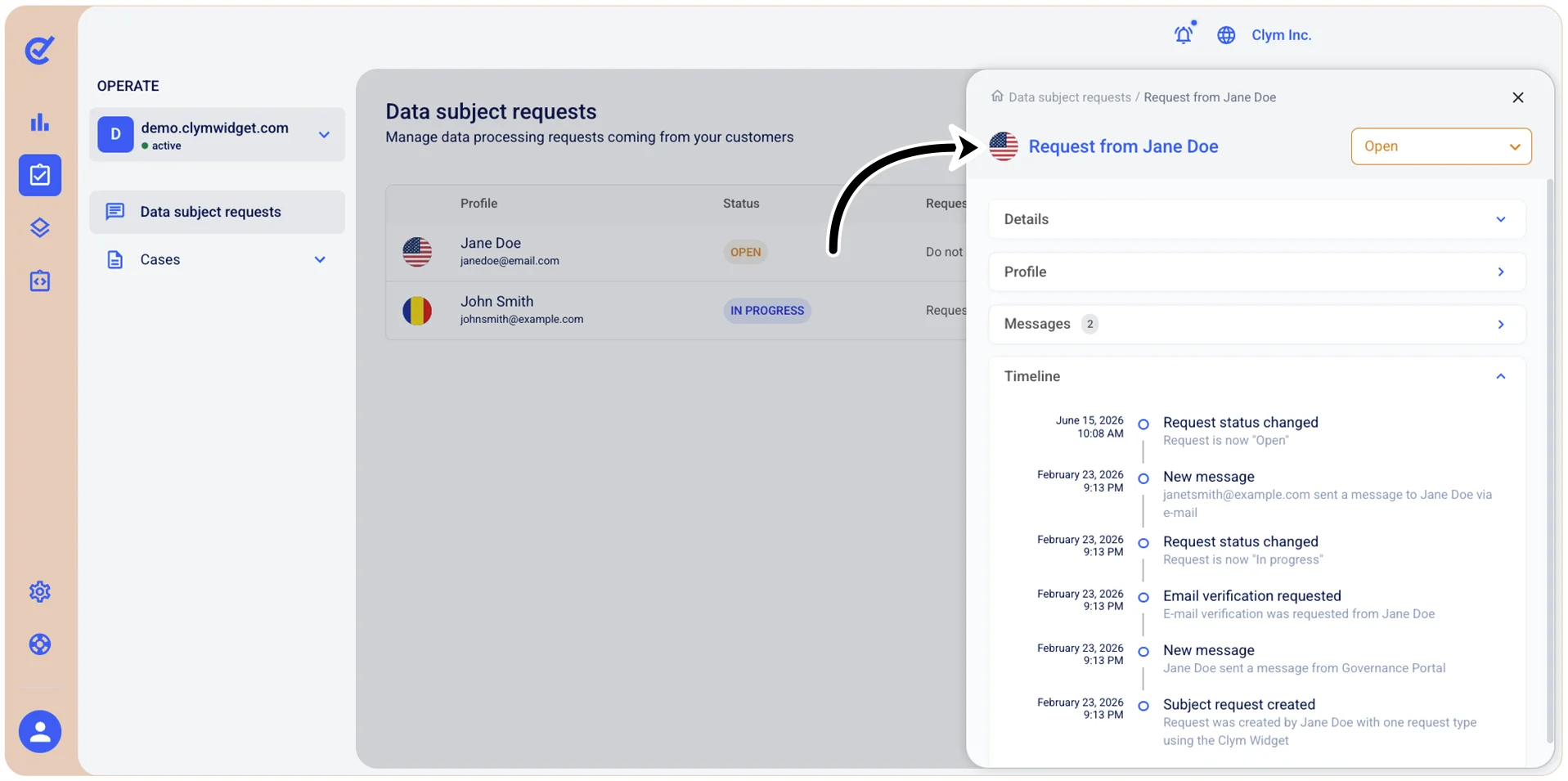The height and width of the screenshot is (781, 1568).
Task: Open the code clipboard sidebar icon
Action: pyautogui.click(x=39, y=281)
